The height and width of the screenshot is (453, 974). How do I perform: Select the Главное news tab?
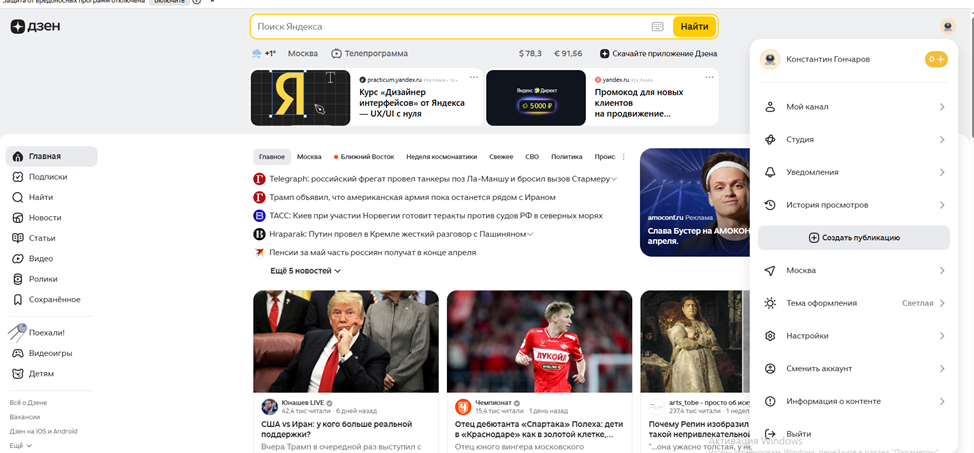point(272,157)
